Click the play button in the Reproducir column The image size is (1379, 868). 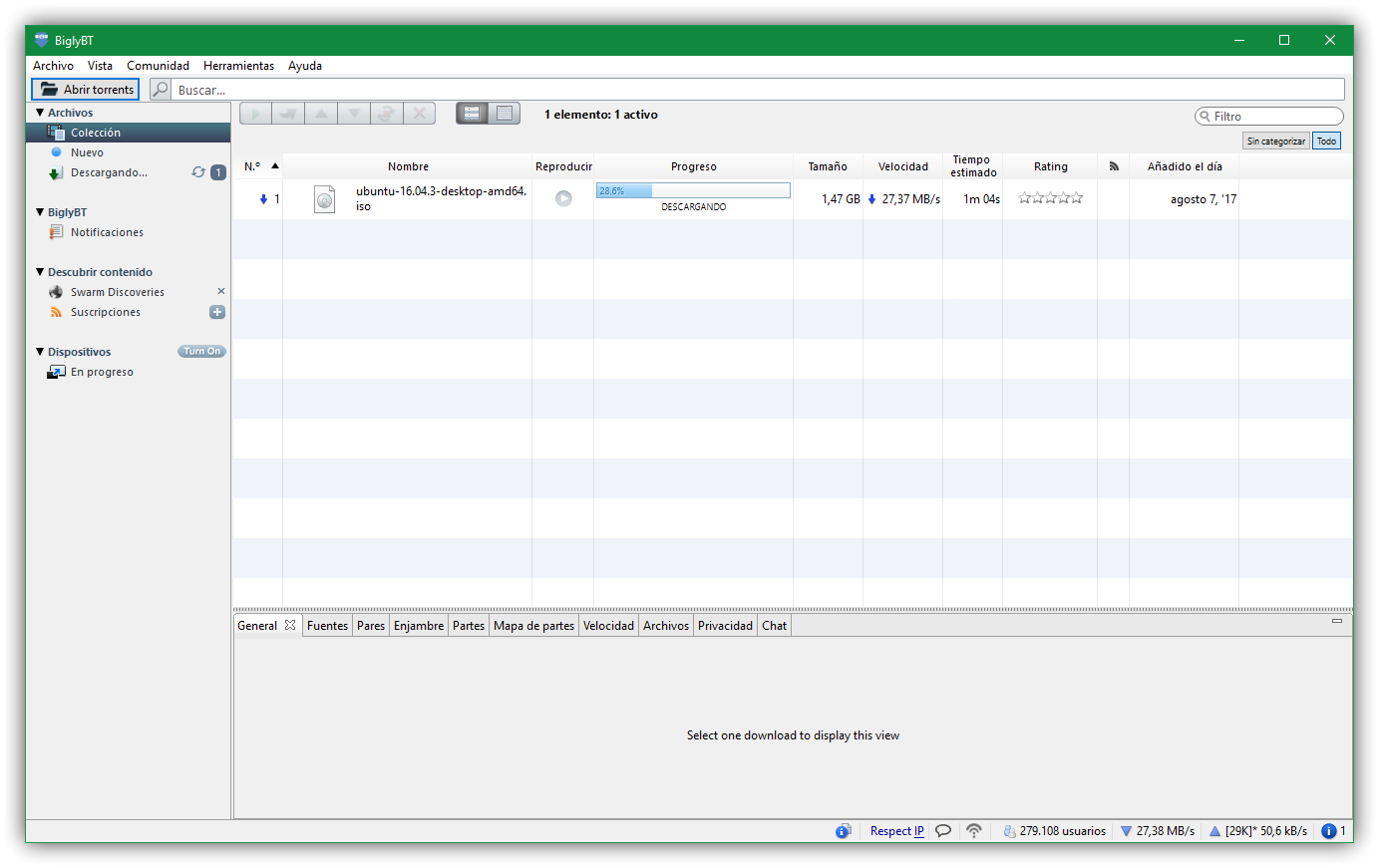click(563, 198)
